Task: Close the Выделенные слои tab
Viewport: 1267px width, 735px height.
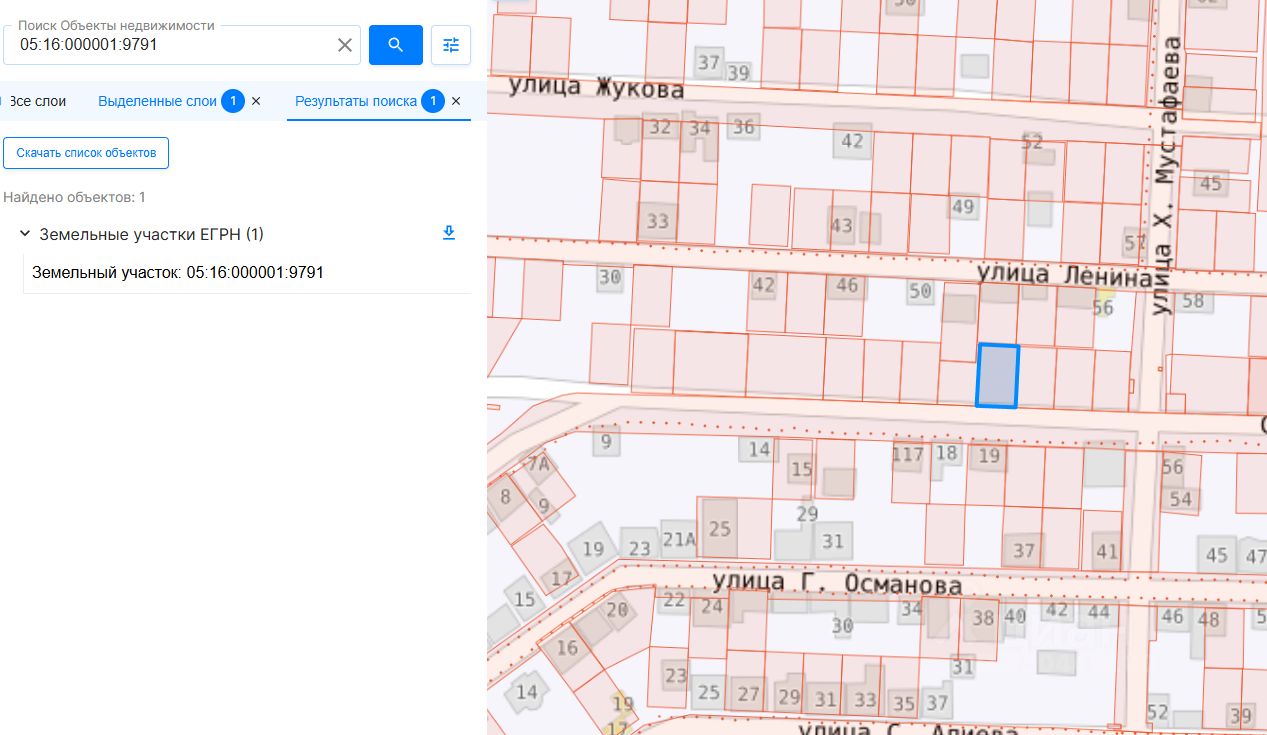Action: coord(256,101)
